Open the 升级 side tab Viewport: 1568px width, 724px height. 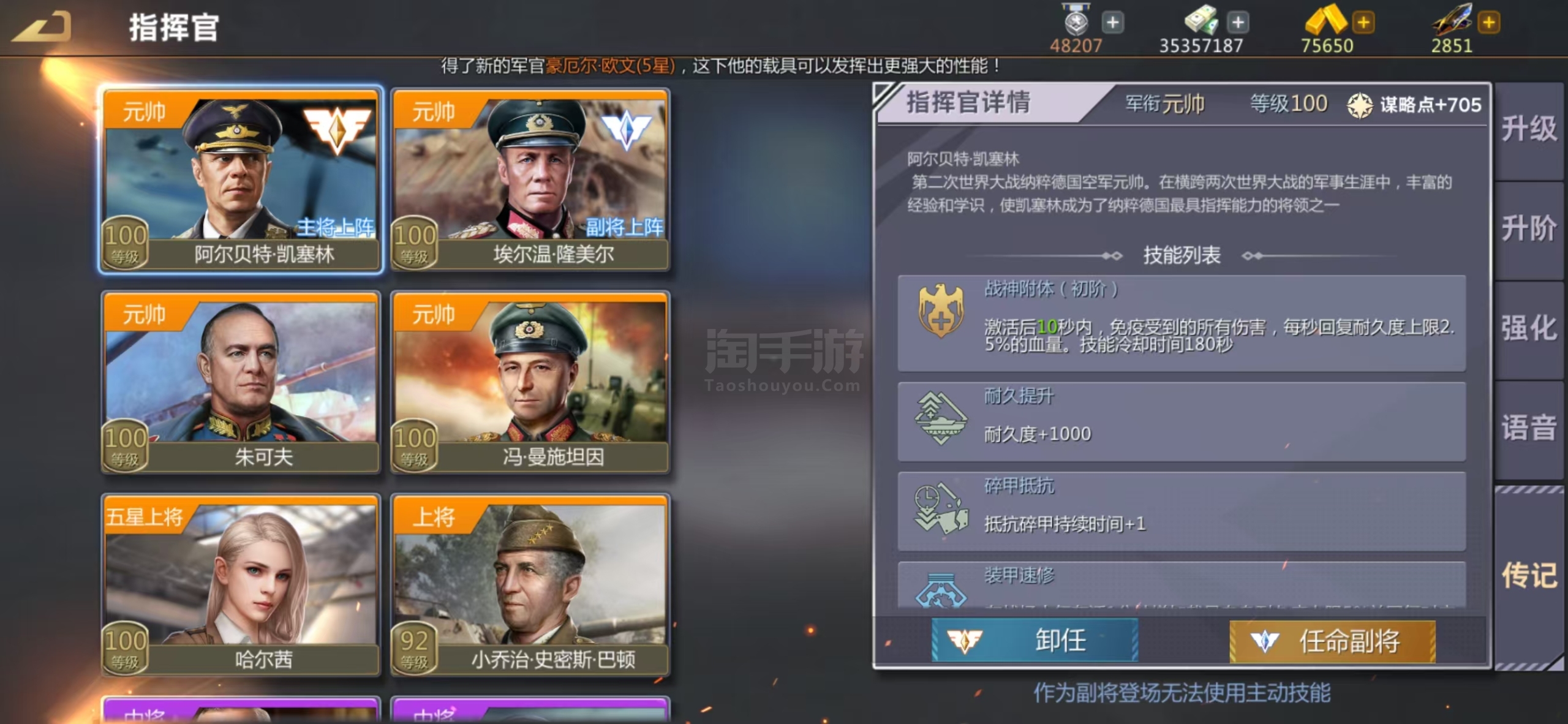click(x=1529, y=130)
